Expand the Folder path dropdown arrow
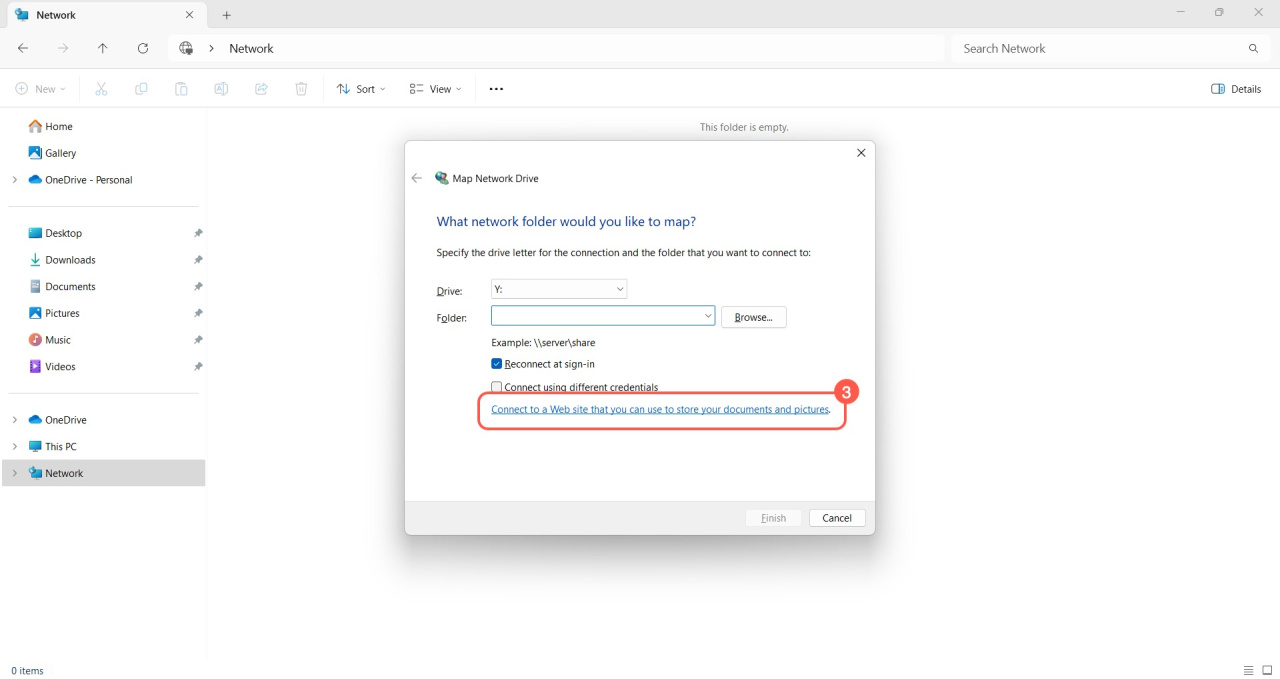1280x679 pixels. (x=708, y=316)
